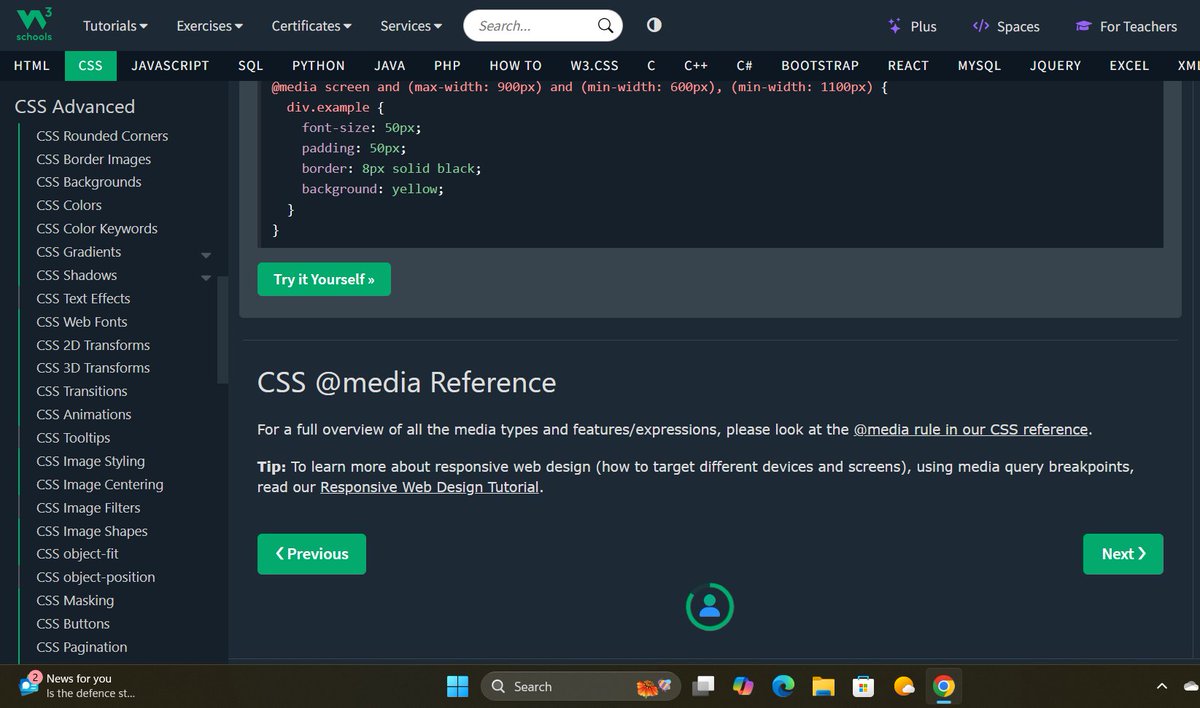Open the PHP tutorial tab
Viewport: 1200px width, 708px height.
coord(447,65)
